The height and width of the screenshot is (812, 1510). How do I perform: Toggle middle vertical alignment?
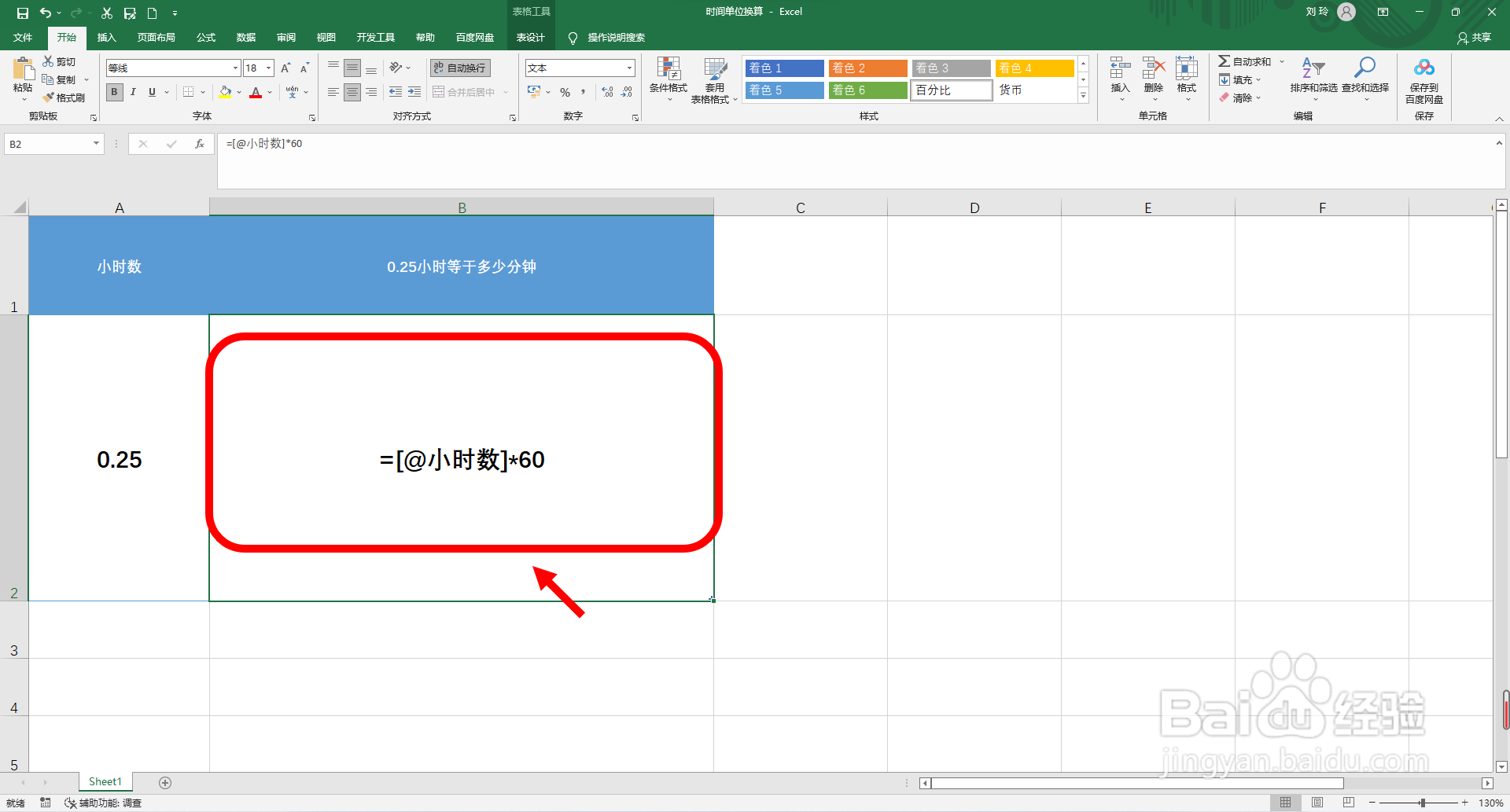(x=352, y=68)
